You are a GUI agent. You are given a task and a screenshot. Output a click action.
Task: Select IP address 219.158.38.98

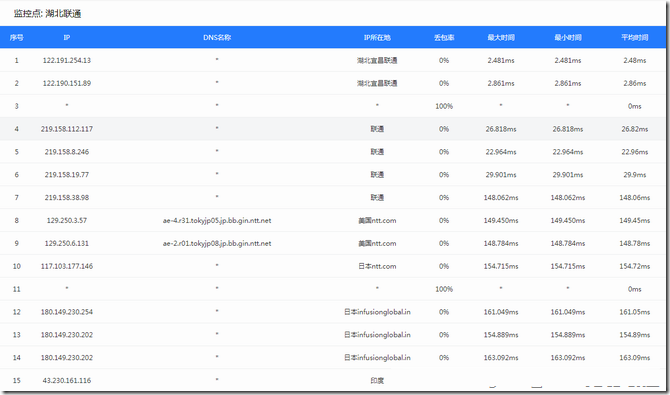pos(67,198)
